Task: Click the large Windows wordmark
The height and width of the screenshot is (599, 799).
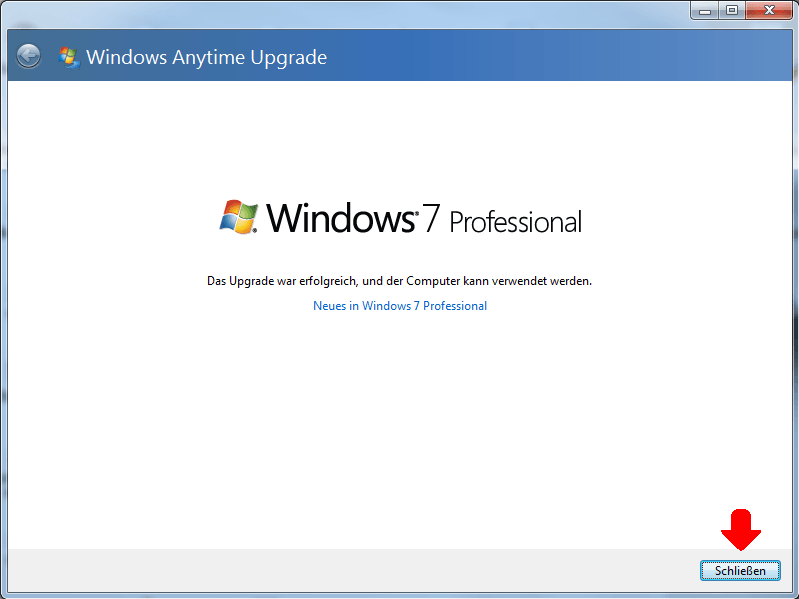Action: click(x=340, y=217)
